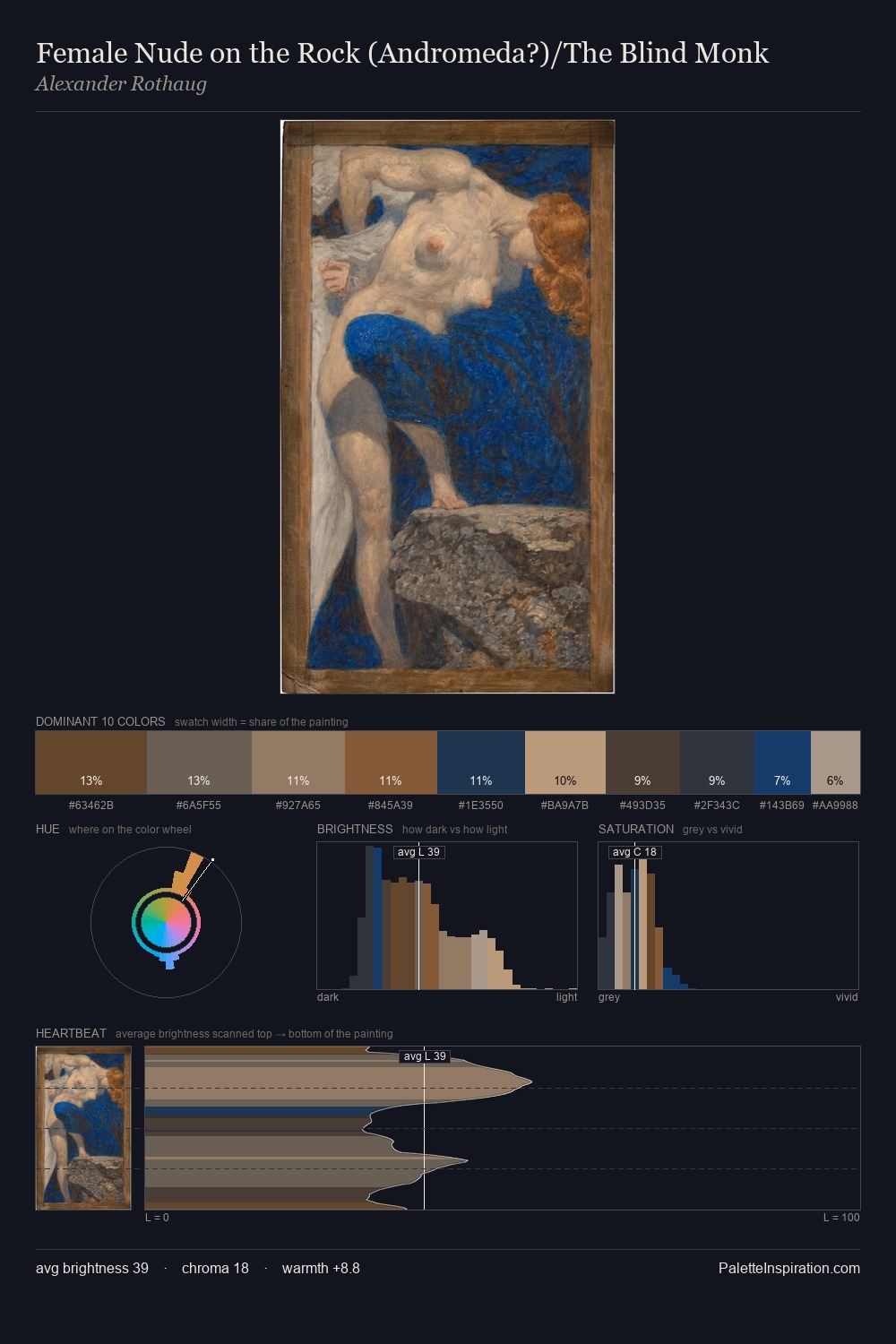Image resolution: width=896 pixels, height=1344 pixels.
Task: Click the 'L = 0' axis label
Action: pyautogui.click(x=157, y=1218)
